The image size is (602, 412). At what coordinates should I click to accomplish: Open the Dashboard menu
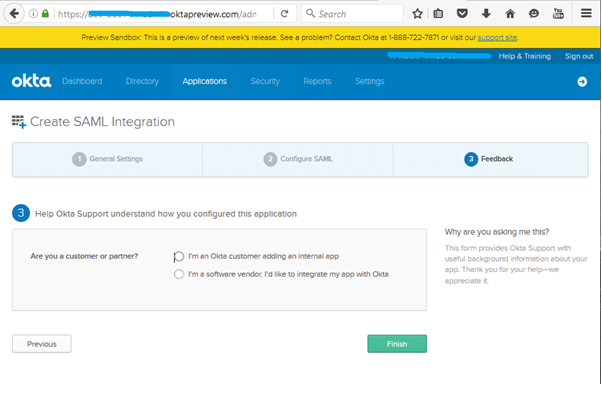(82, 81)
